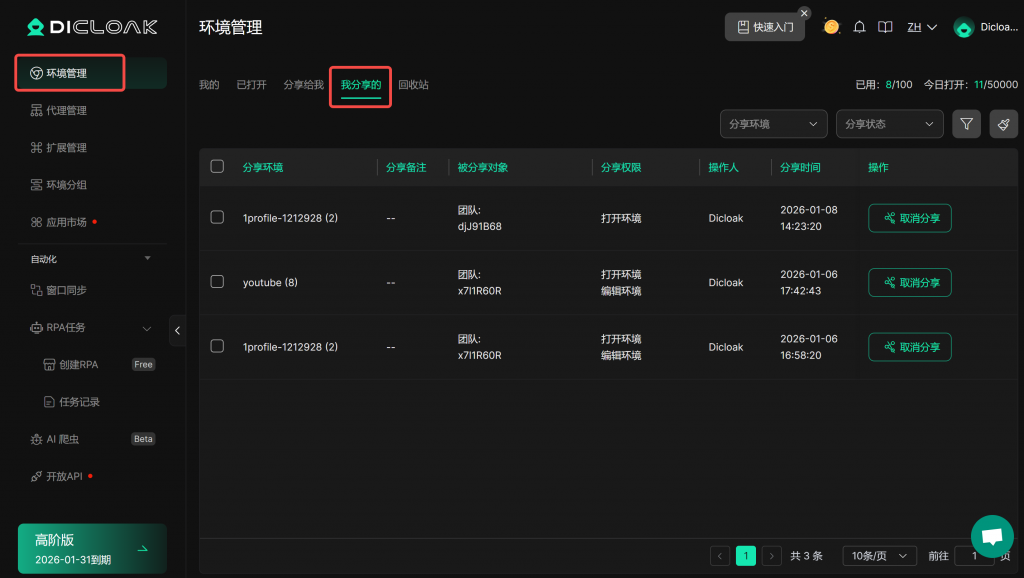Open the 10条/页 page size dropdown
This screenshot has height=578, width=1024.
[x=879, y=556]
